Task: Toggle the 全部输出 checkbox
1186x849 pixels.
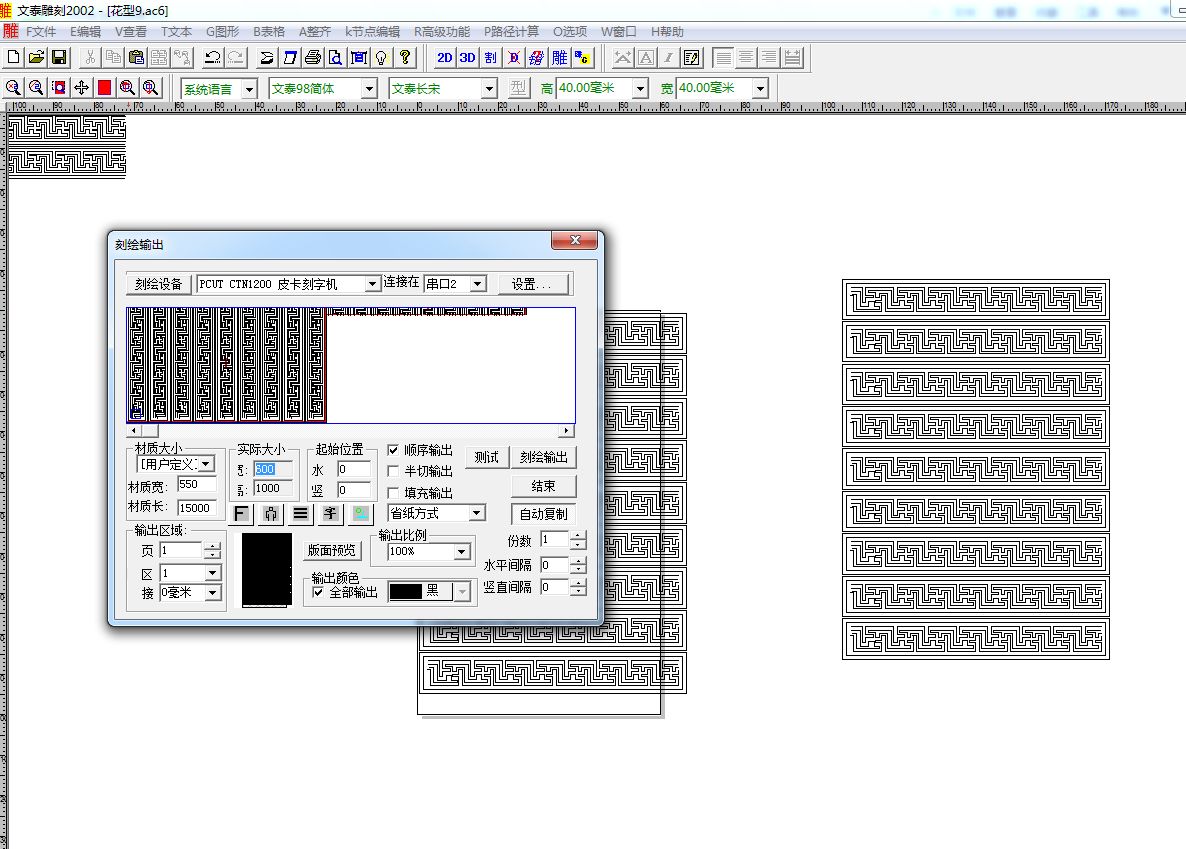Action: [318, 592]
